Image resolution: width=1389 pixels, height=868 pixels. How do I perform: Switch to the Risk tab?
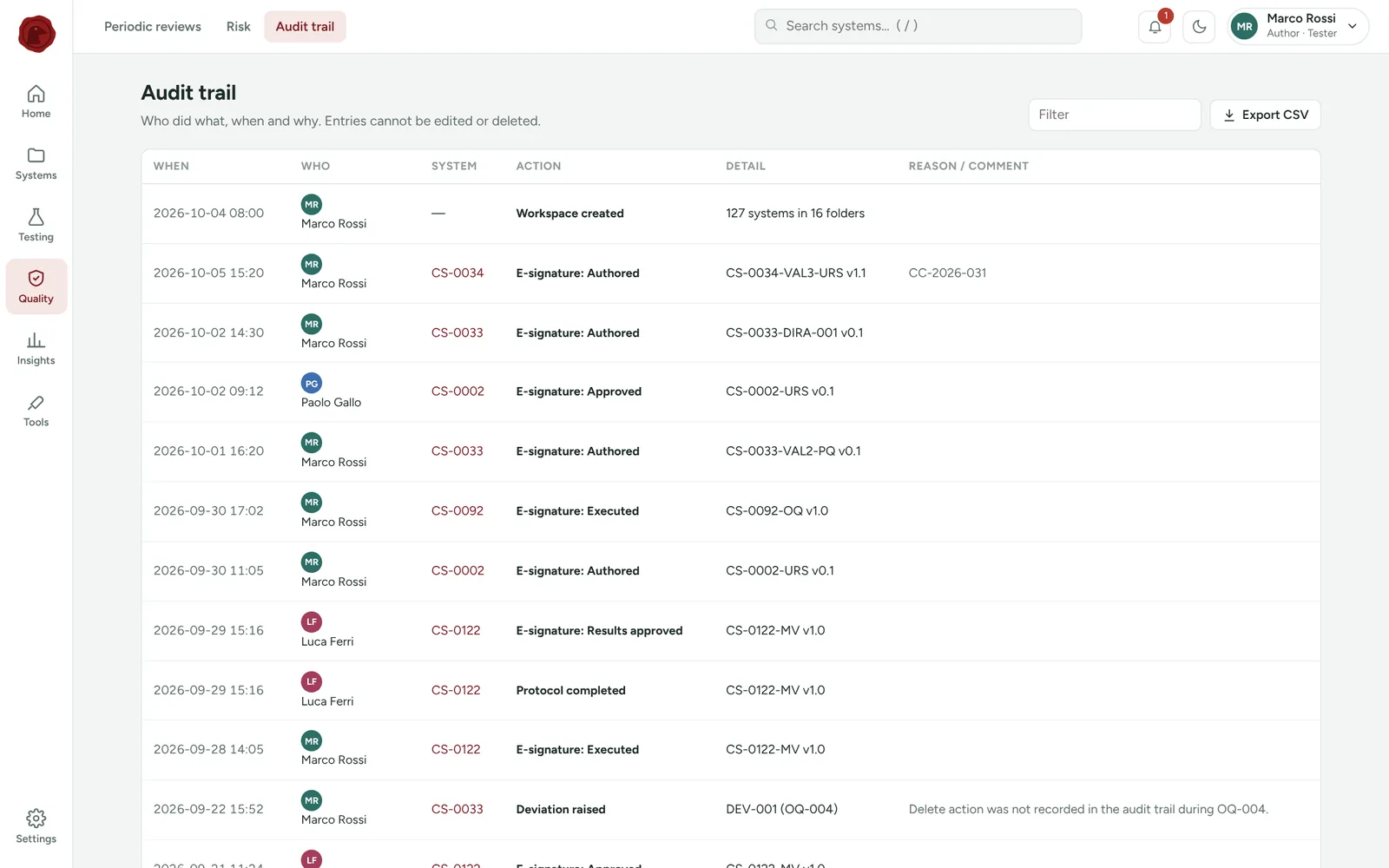pyautogui.click(x=238, y=27)
